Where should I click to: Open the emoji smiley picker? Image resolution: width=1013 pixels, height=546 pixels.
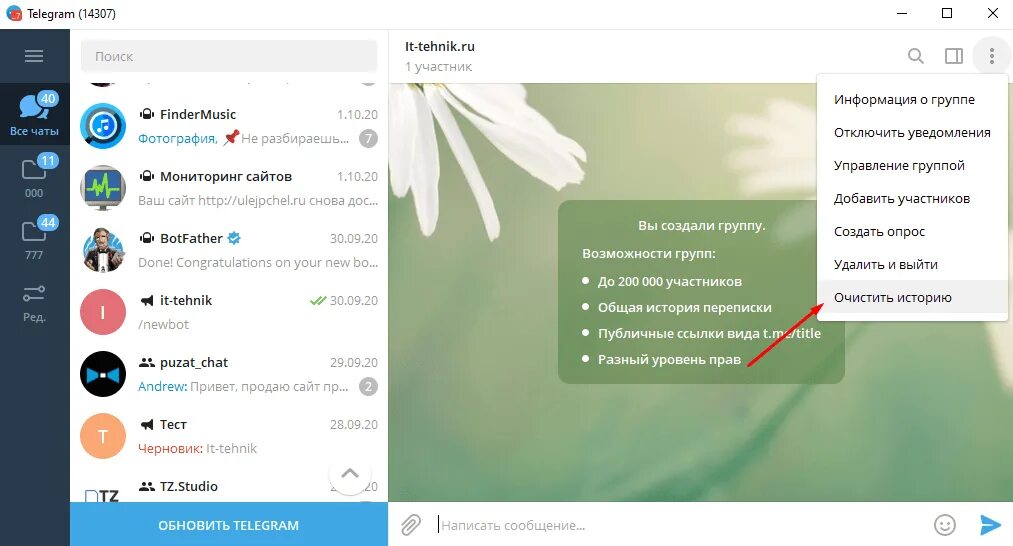pyautogui.click(x=945, y=525)
